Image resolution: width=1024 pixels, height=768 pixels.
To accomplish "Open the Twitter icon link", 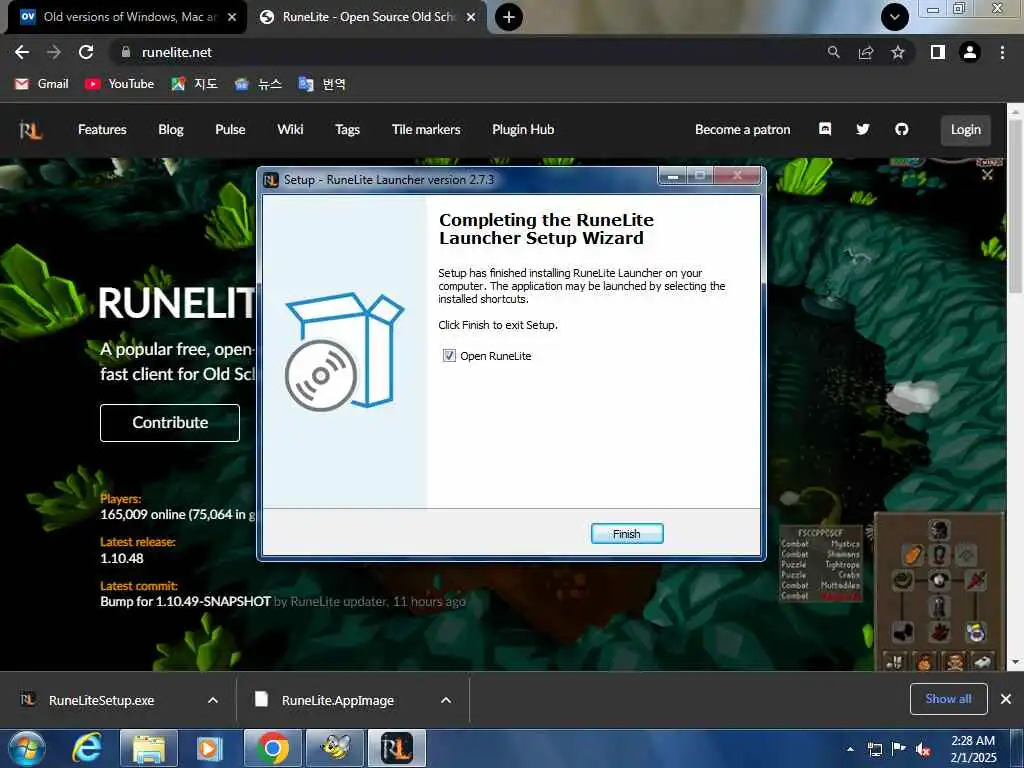I will coord(863,129).
